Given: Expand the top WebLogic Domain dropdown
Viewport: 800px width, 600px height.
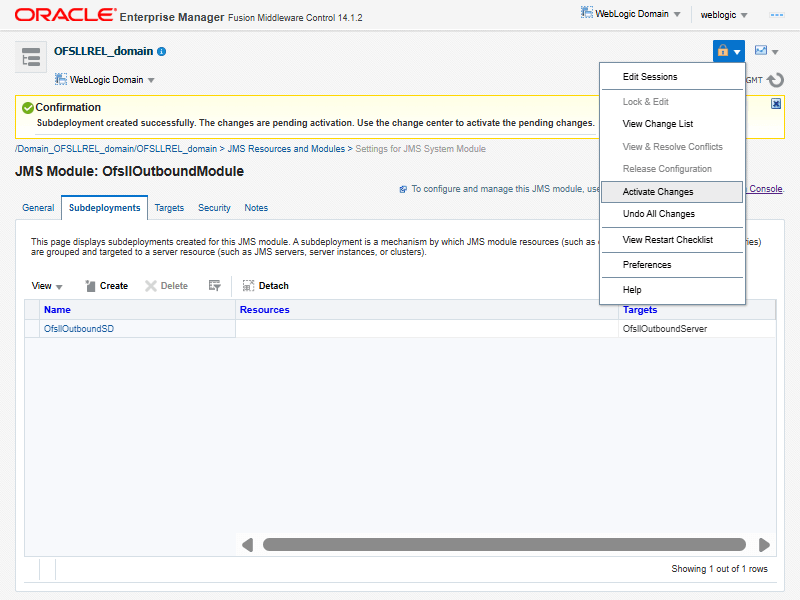Looking at the screenshot, I should tap(630, 14).
